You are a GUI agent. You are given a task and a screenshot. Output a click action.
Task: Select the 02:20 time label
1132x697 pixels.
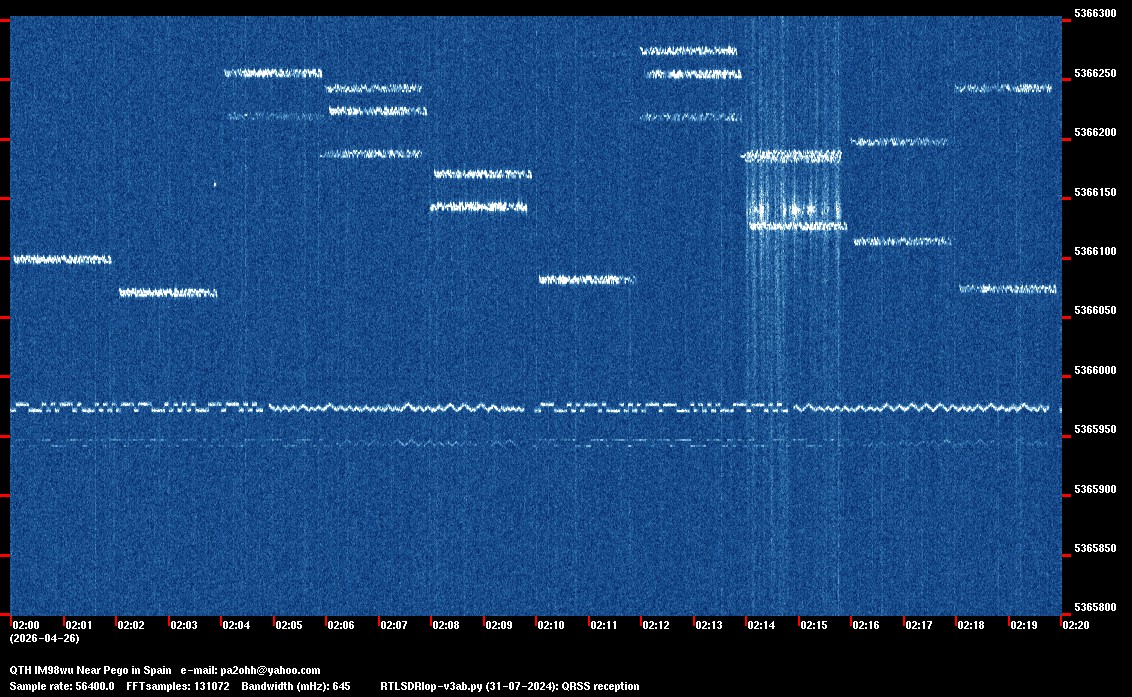1076,625
